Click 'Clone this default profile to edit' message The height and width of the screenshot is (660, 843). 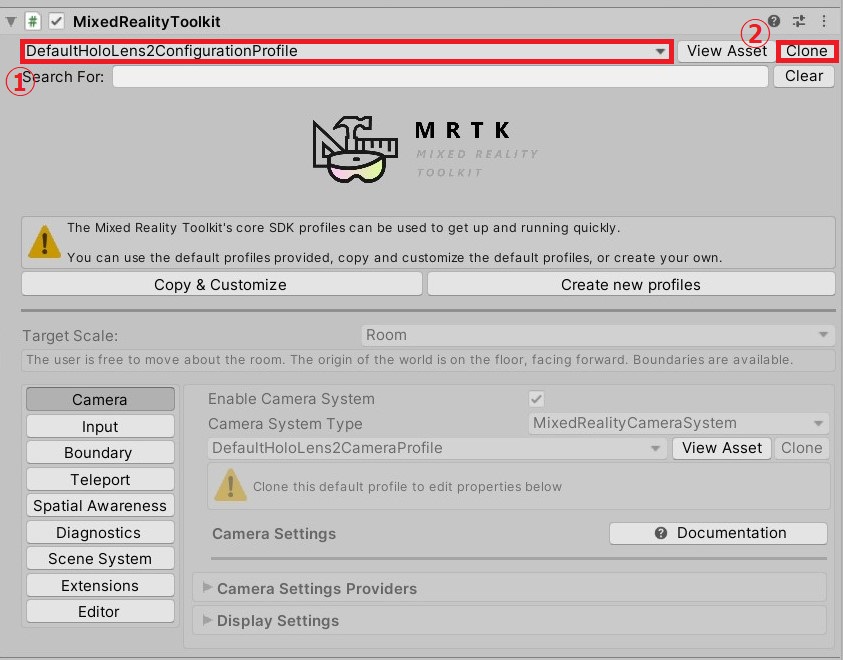pyautogui.click(x=408, y=486)
